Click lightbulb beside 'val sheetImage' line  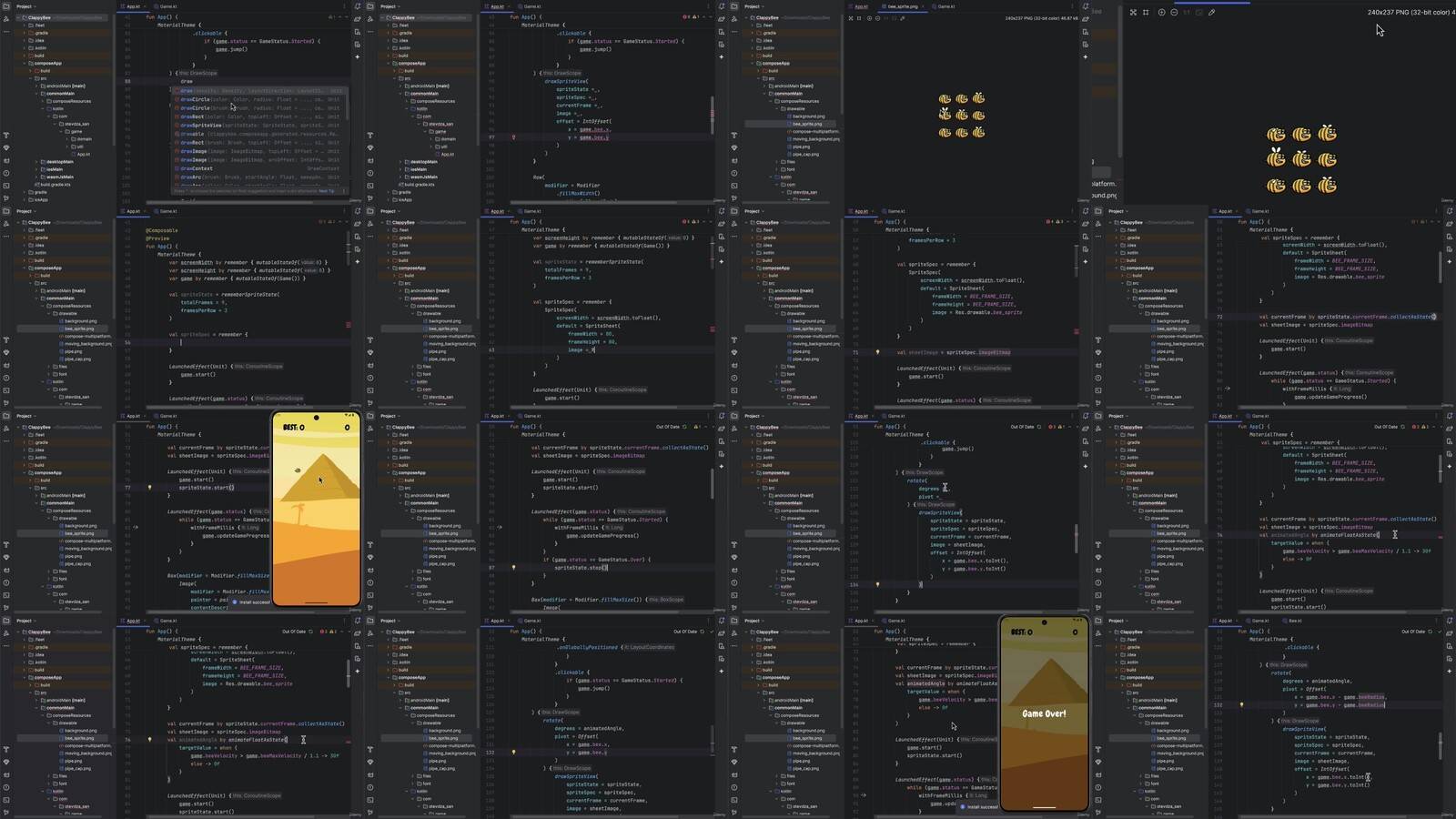coord(877,352)
